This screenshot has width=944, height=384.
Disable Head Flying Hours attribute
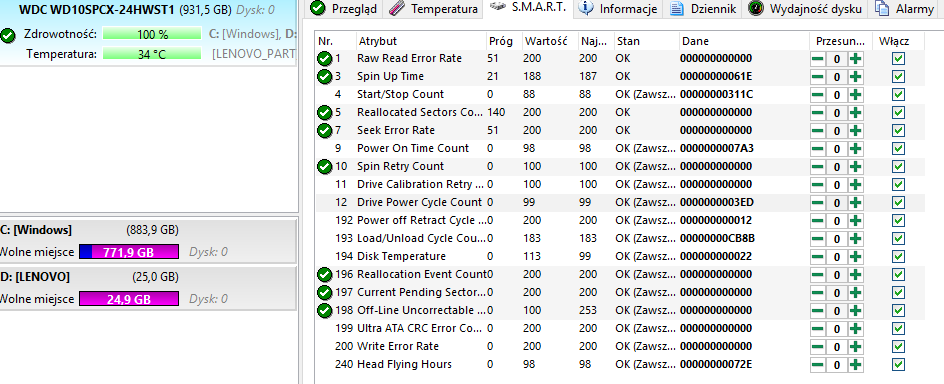click(898, 365)
